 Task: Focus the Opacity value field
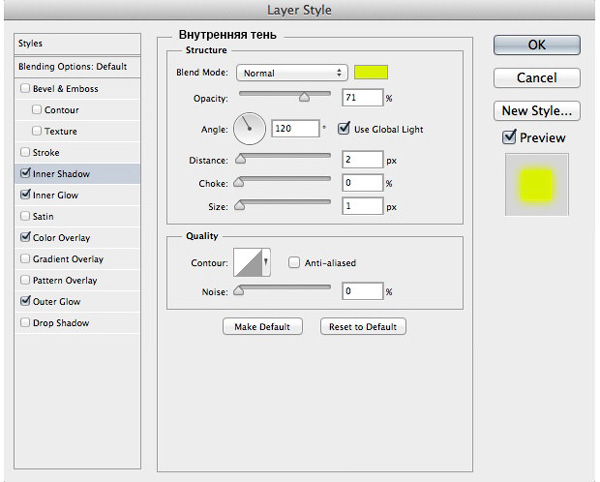pos(362,98)
